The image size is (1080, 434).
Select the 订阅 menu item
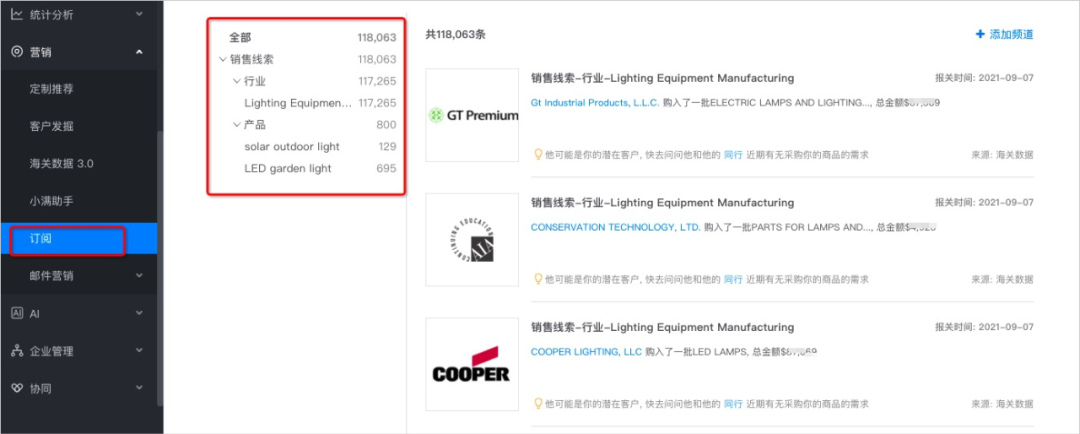(x=79, y=239)
